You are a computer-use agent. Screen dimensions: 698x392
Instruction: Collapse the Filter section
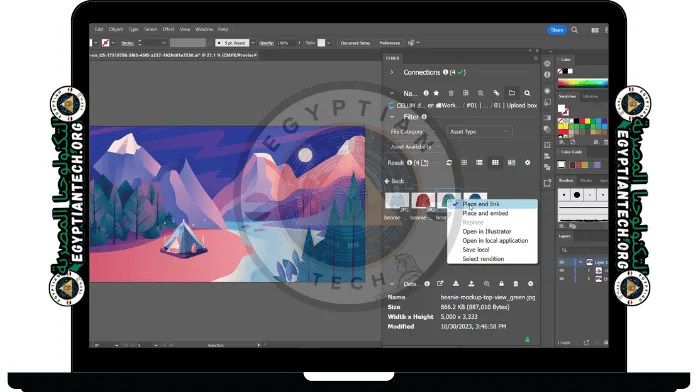392,117
